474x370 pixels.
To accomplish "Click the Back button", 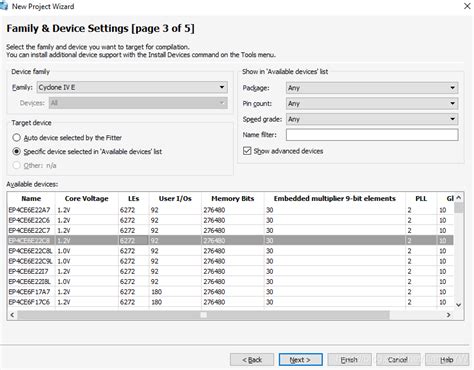I will [252, 360].
